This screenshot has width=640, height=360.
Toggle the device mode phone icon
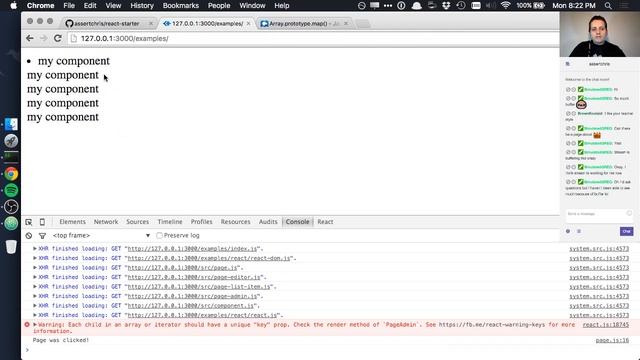click(x=42, y=222)
